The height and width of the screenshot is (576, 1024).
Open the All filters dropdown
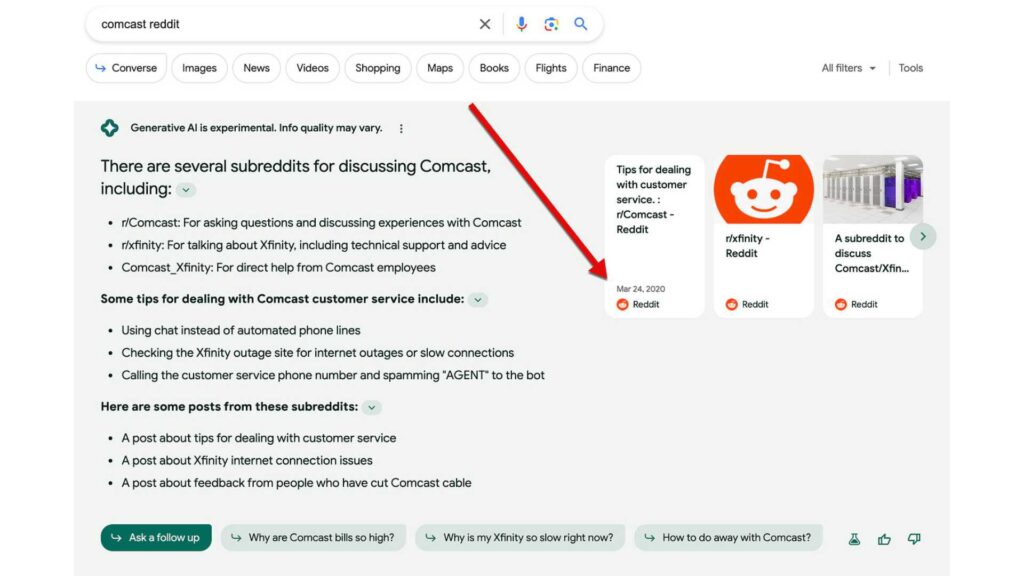coord(848,68)
